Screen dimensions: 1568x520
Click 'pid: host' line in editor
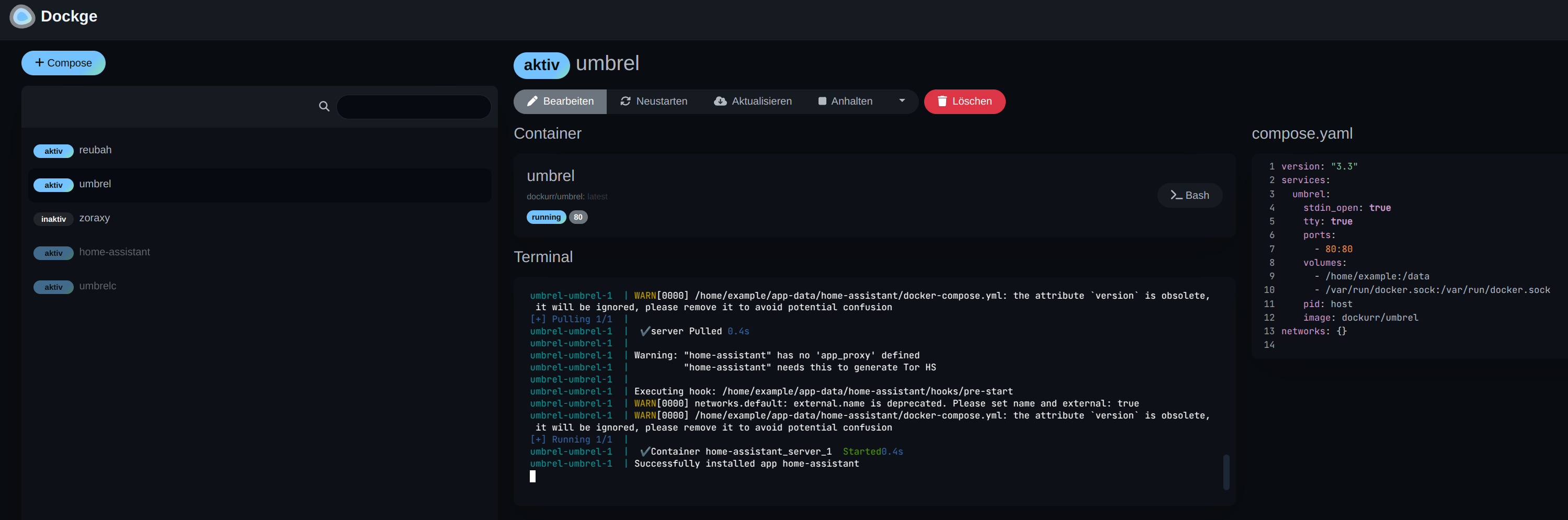click(x=1327, y=304)
